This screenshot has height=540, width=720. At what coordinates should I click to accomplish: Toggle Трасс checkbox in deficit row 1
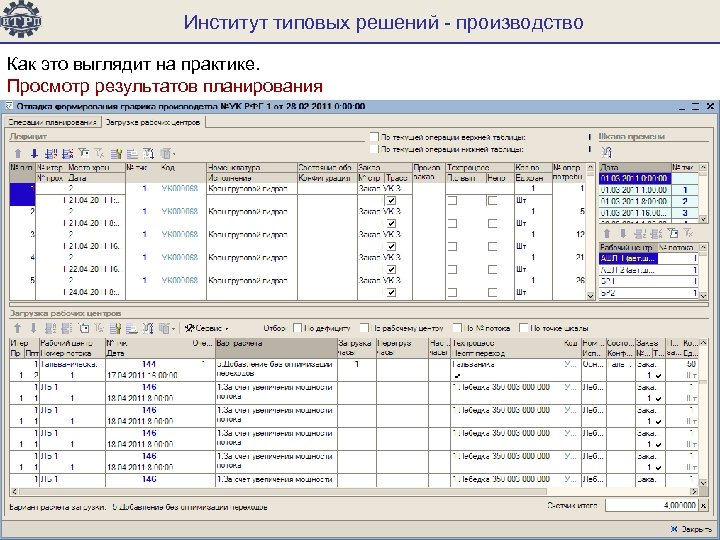391,201
